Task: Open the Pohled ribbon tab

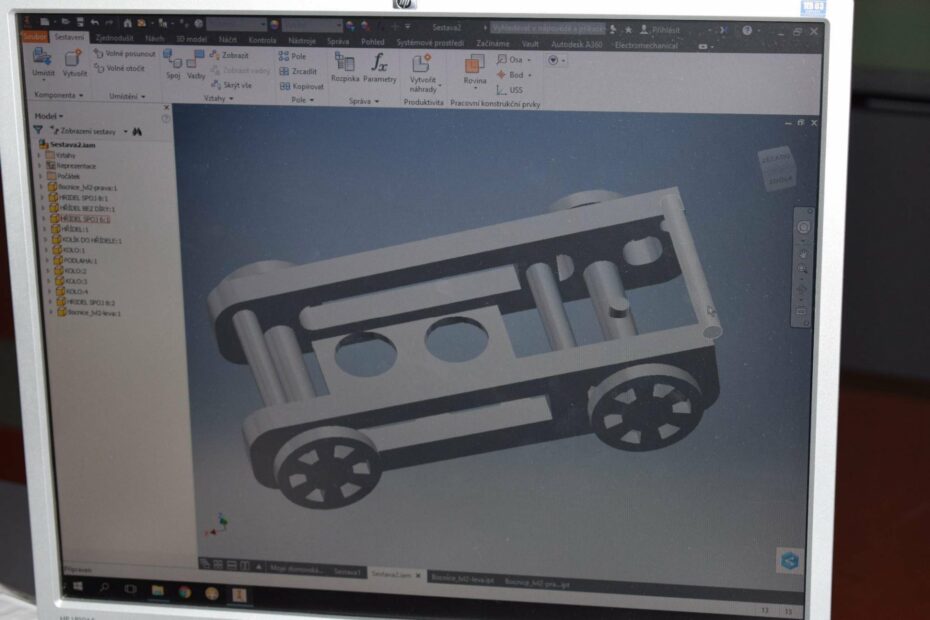Action: click(x=371, y=42)
